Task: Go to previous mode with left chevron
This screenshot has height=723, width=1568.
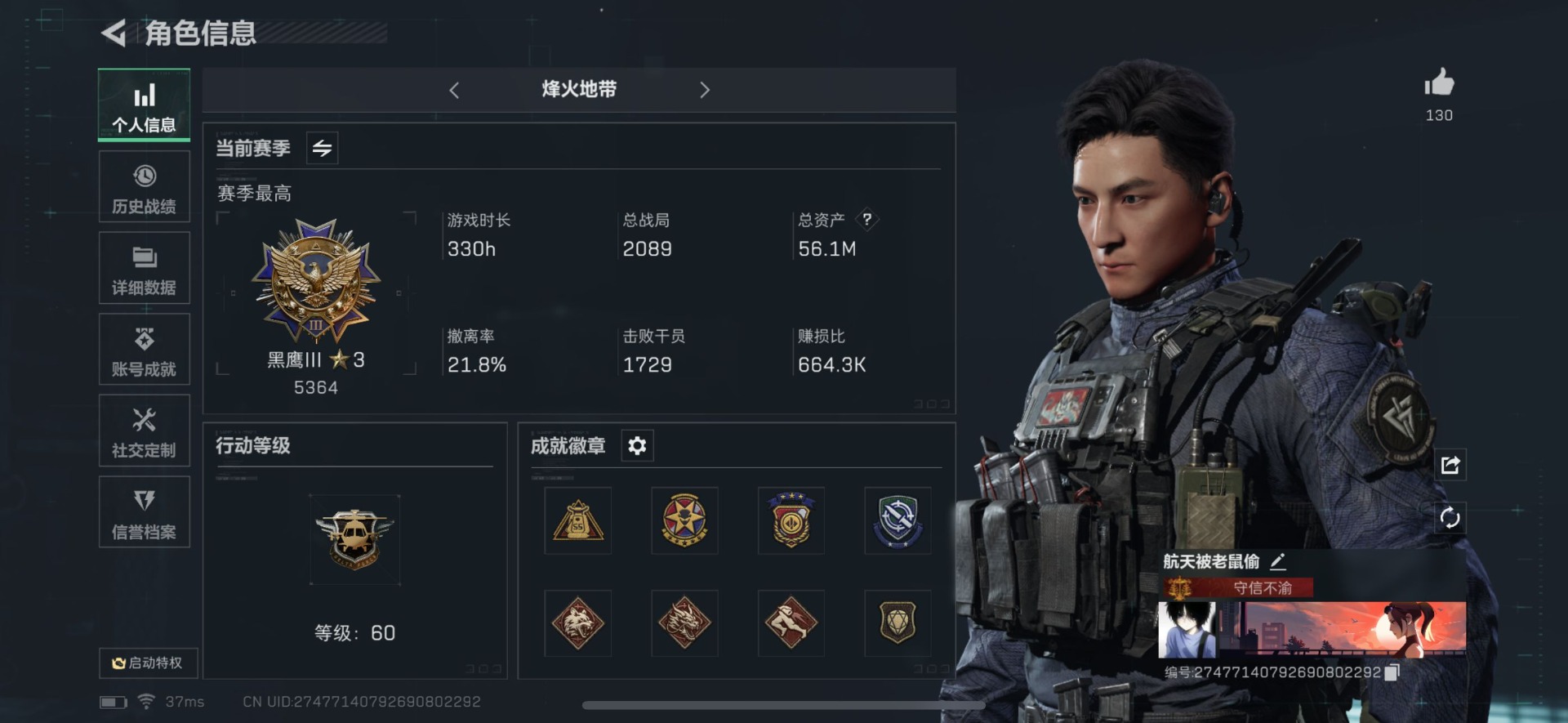Action: tap(454, 90)
